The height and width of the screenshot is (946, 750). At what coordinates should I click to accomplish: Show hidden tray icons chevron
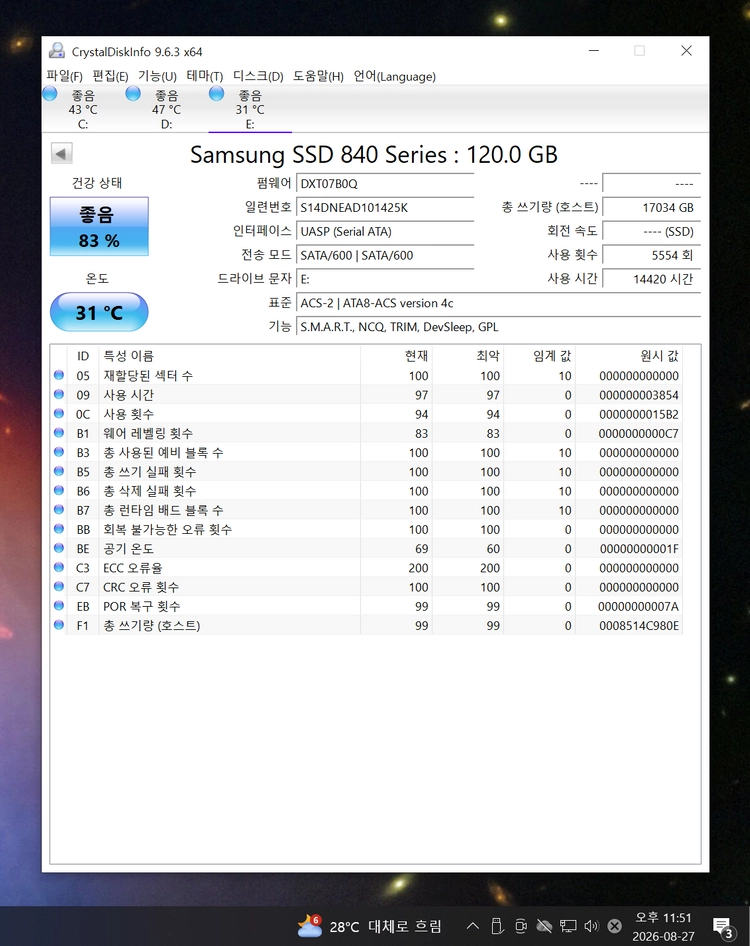pos(473,926)
